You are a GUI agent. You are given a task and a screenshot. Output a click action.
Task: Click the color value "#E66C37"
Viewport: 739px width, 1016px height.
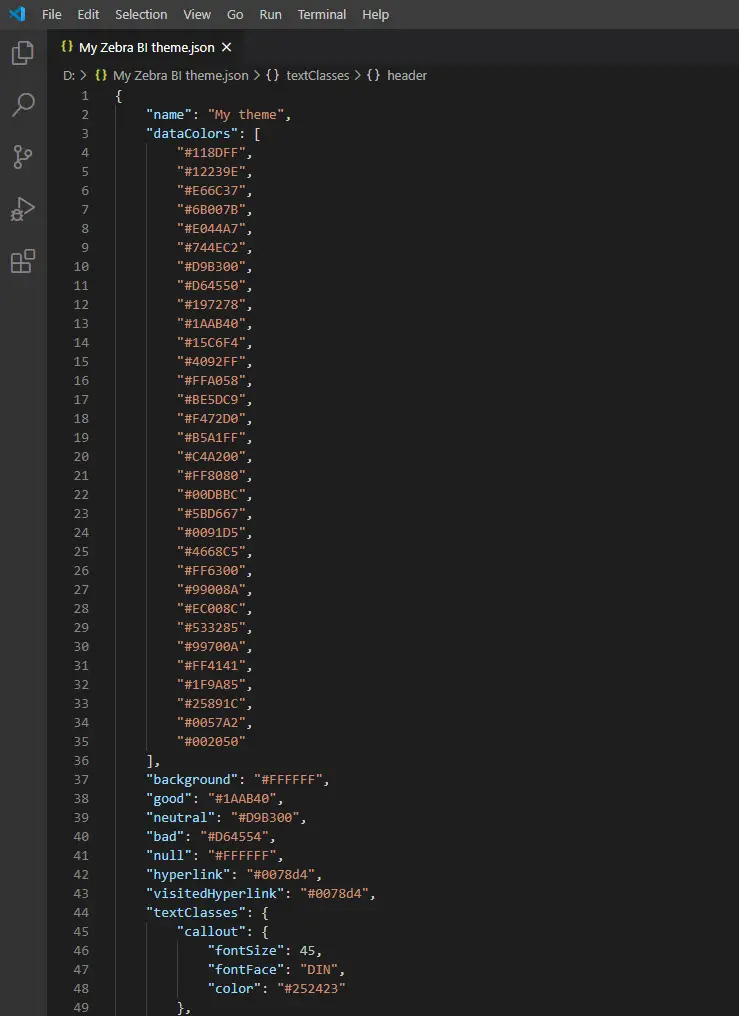(211, 190)
